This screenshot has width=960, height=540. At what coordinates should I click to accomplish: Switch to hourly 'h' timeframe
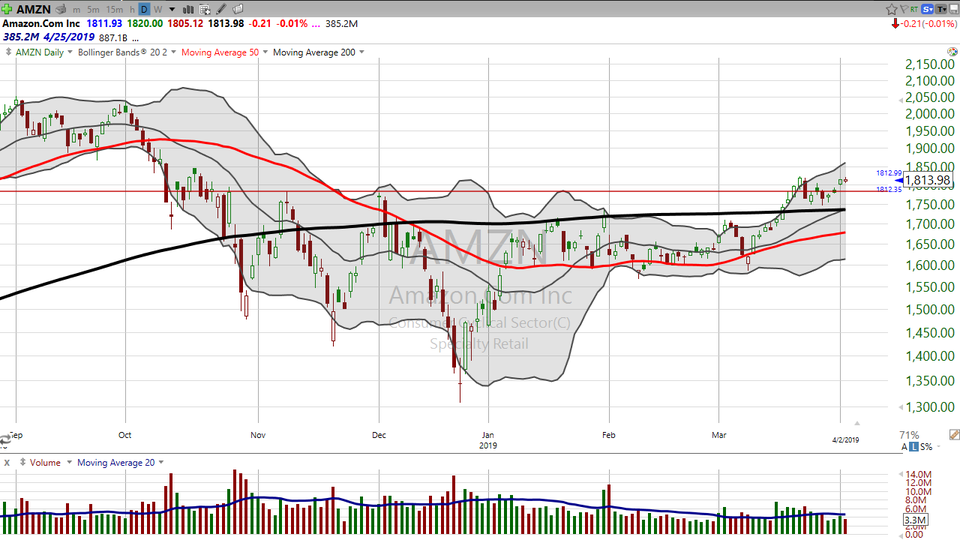pos(132,9)
